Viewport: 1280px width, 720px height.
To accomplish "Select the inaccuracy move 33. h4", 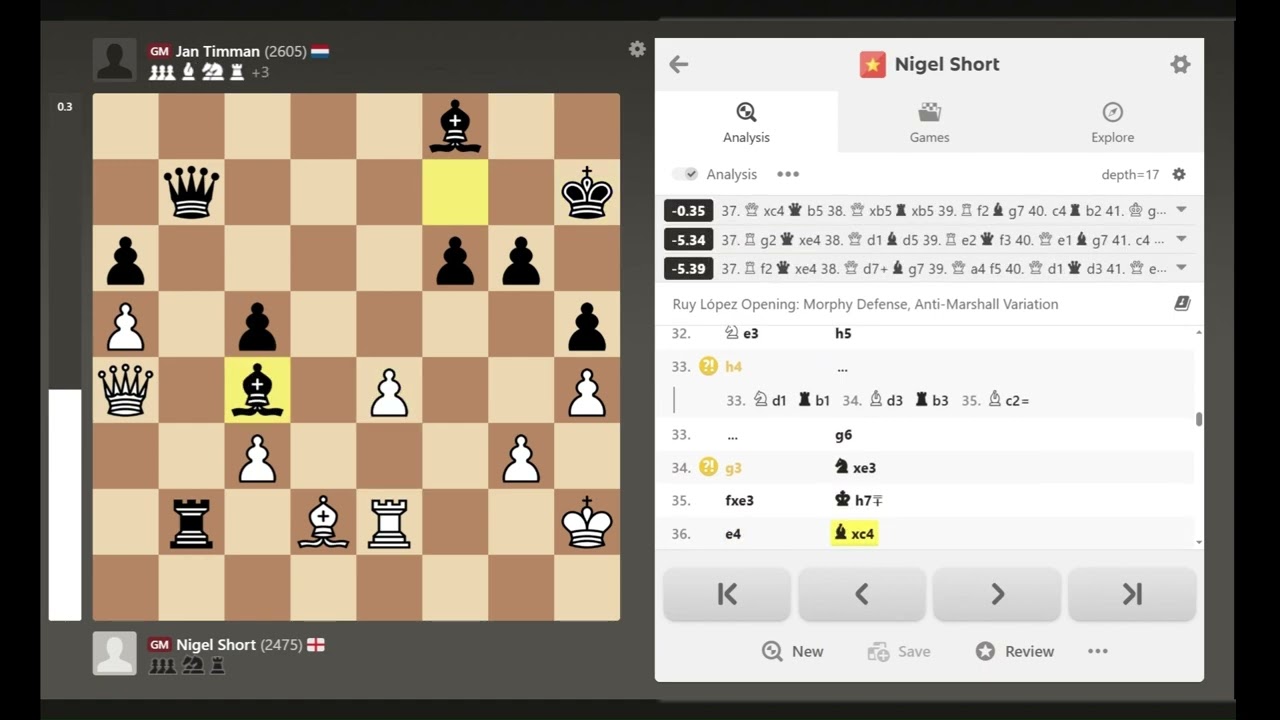I will tap(733, 367).
